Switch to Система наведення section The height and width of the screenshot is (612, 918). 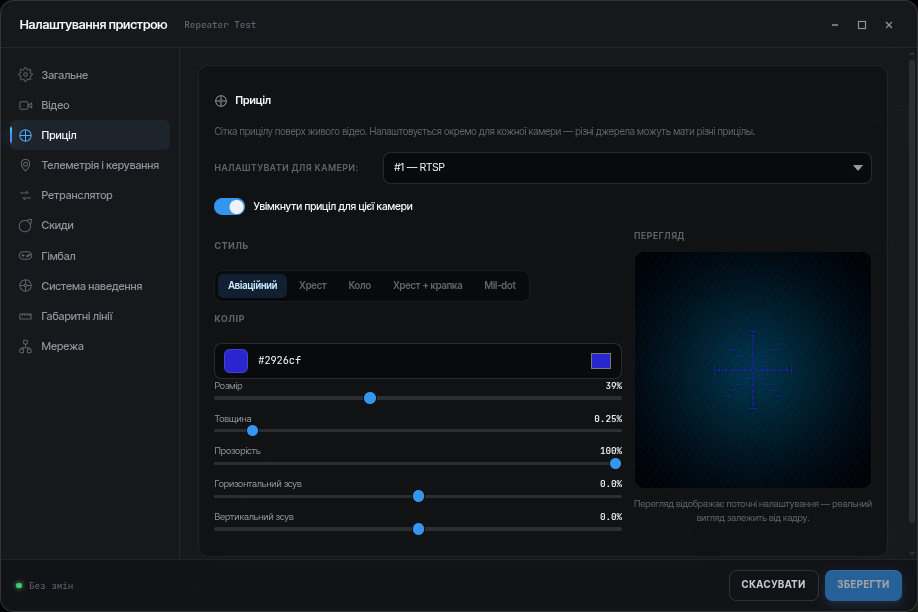click(90, 286)
